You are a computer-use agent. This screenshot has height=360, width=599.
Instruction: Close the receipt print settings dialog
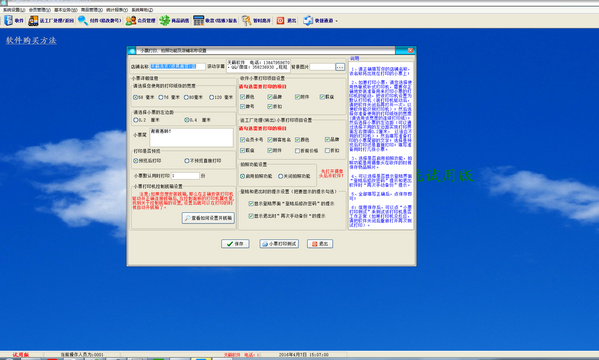point(411,50)
